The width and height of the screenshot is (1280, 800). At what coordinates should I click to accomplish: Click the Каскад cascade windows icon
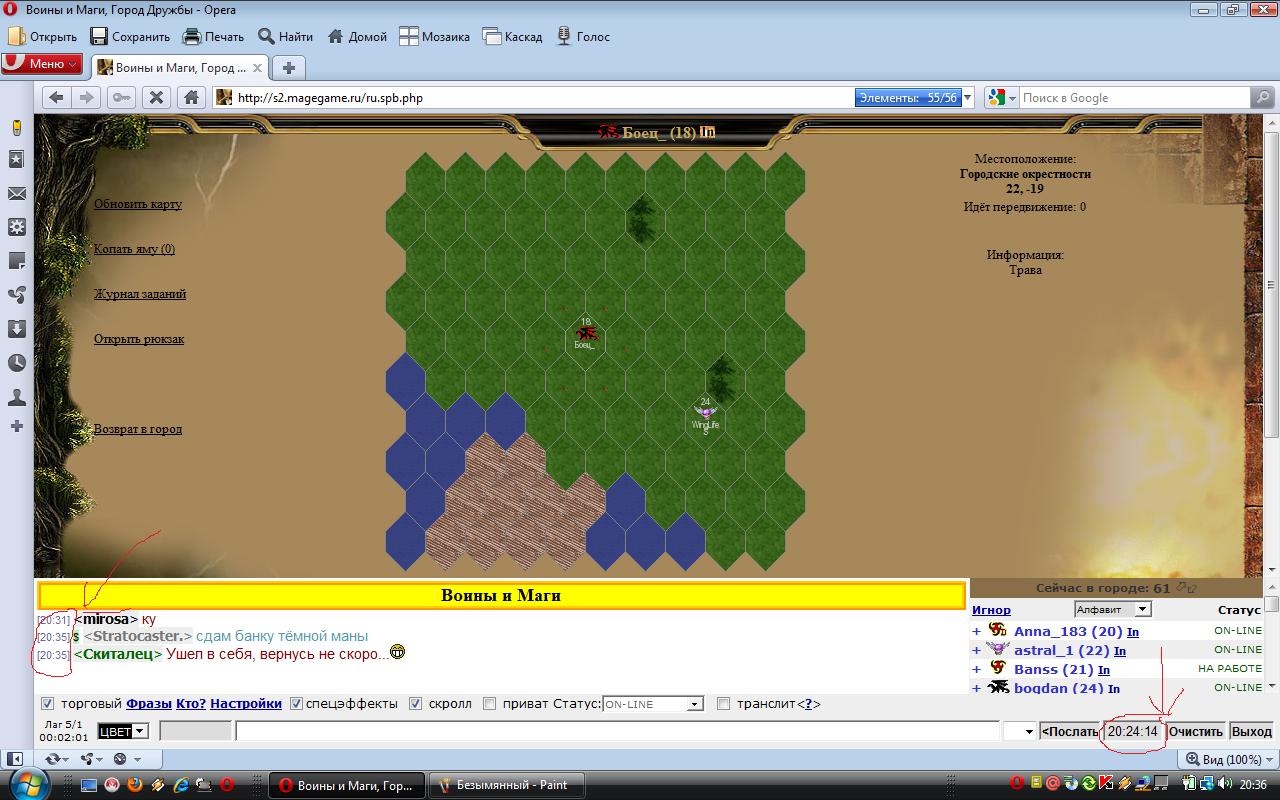pyautogui.click(x=492, y=36)
